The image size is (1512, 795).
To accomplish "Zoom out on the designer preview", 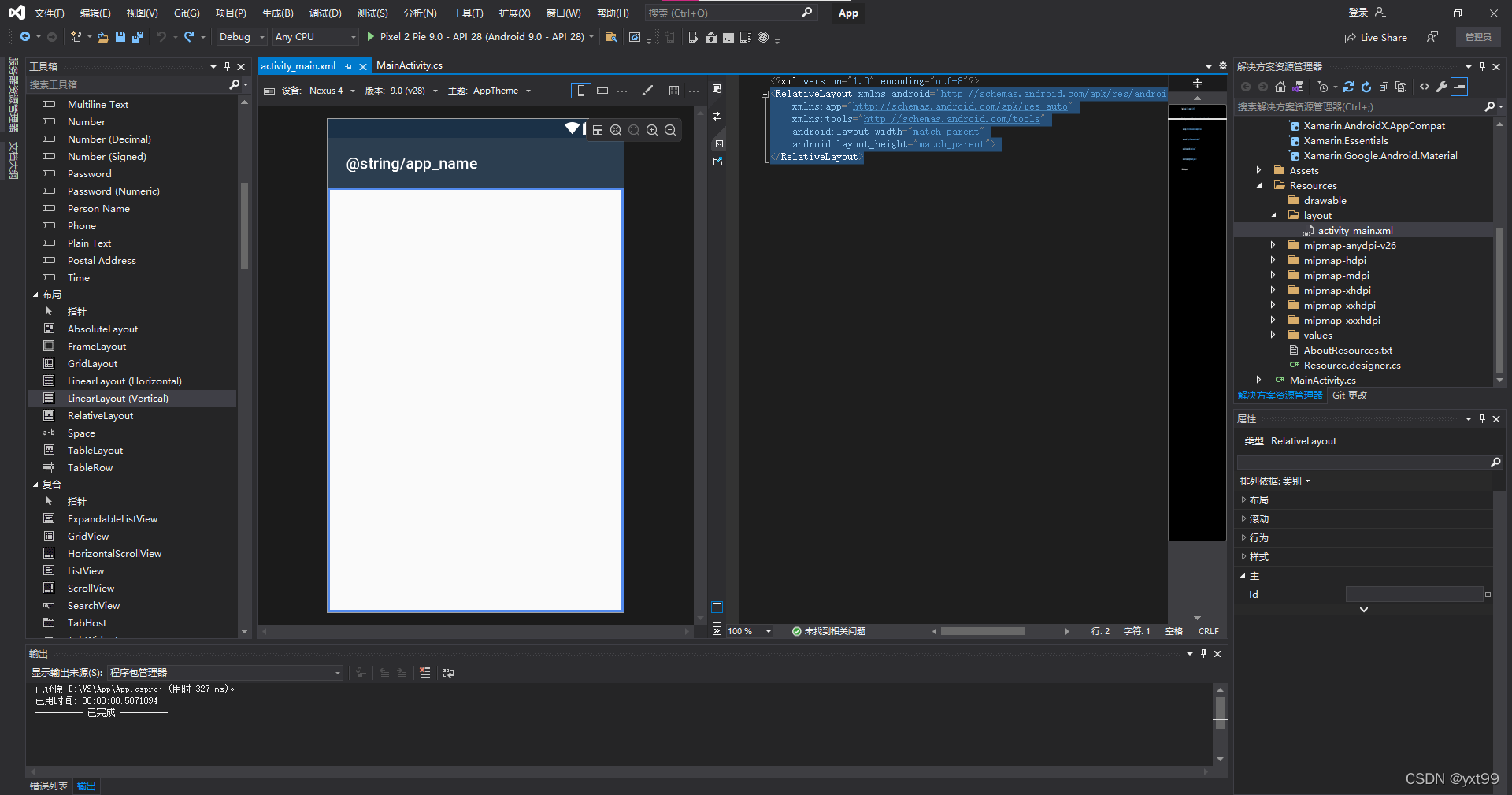I will point(670,130).
